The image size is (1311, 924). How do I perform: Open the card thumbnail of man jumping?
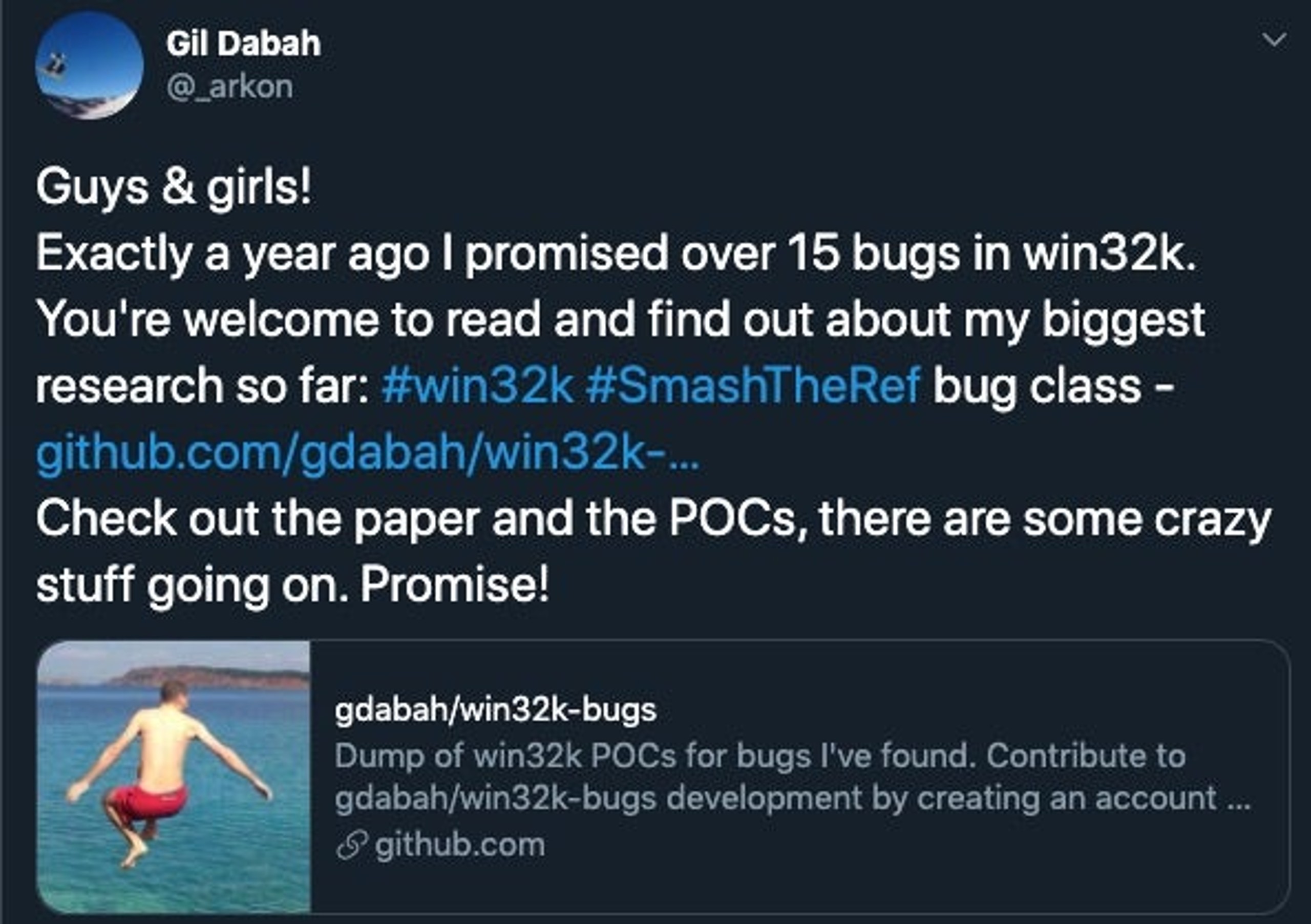[174, 776]
